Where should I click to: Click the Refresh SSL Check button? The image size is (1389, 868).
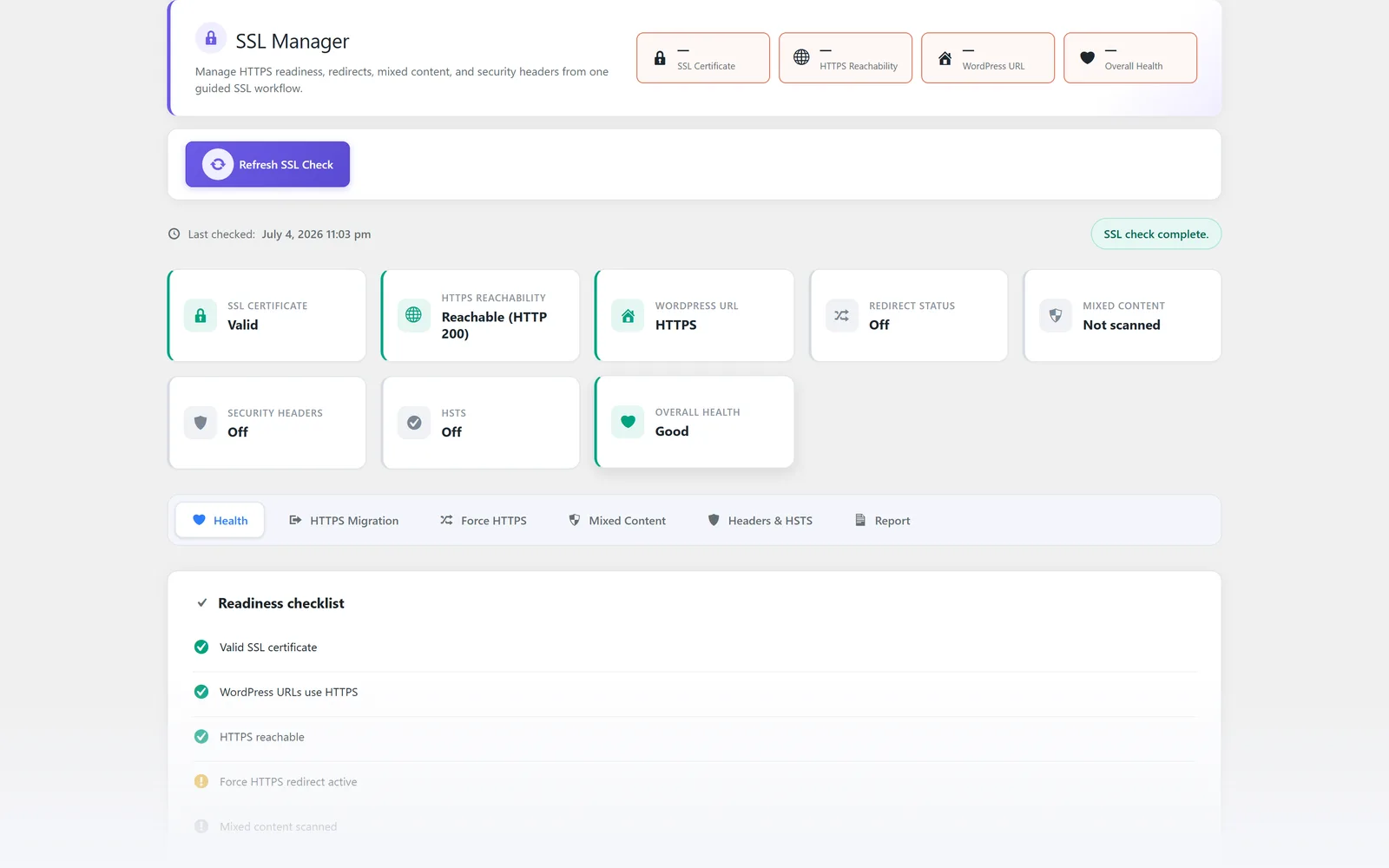[267, 164]
